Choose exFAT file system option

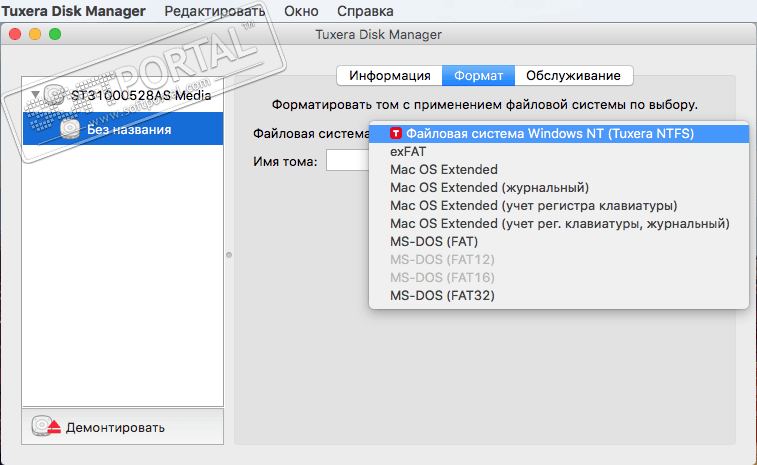point(559,152)
